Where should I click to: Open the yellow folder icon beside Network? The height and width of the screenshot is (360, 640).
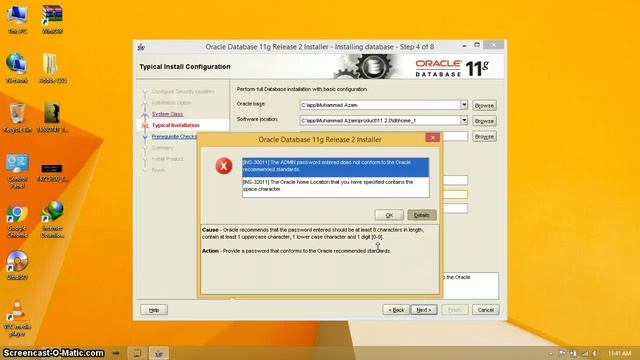(52, 69)
